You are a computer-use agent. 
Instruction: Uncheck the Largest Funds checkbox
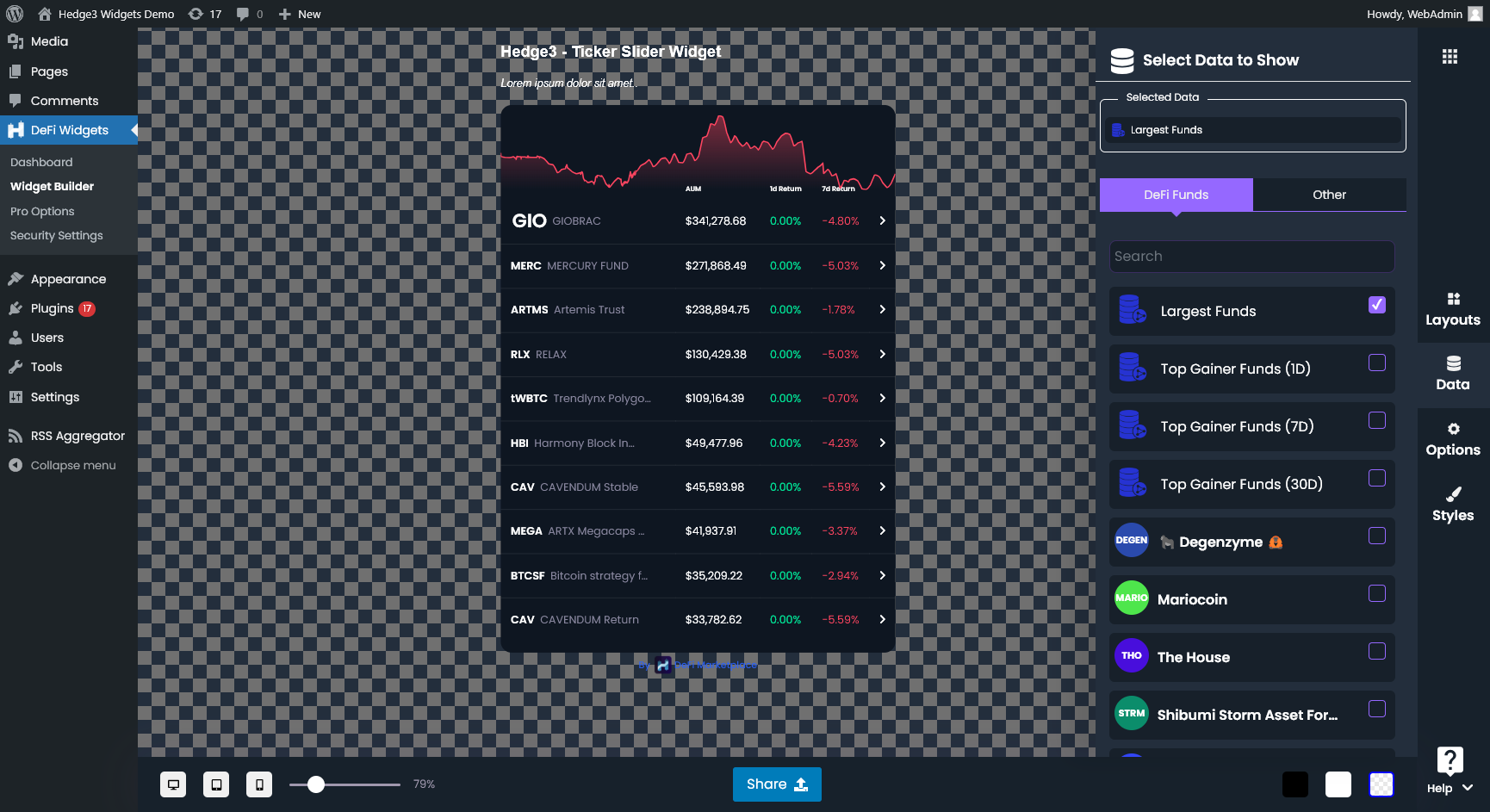[x=1377, y=304]
